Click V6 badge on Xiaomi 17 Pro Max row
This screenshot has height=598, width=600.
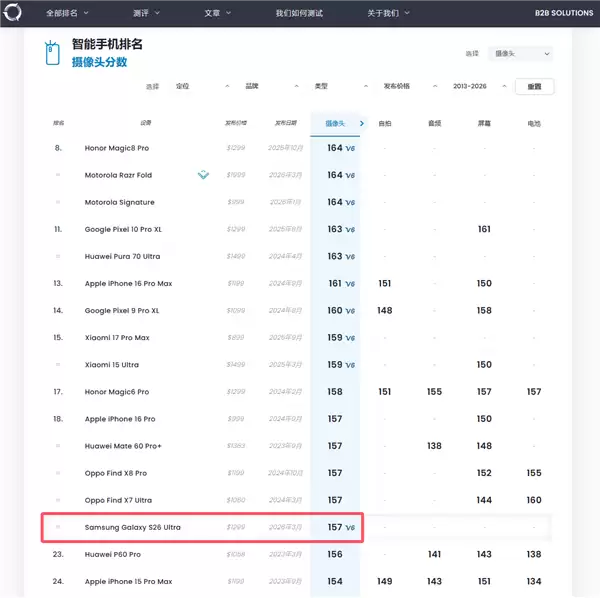click(350, 338)
